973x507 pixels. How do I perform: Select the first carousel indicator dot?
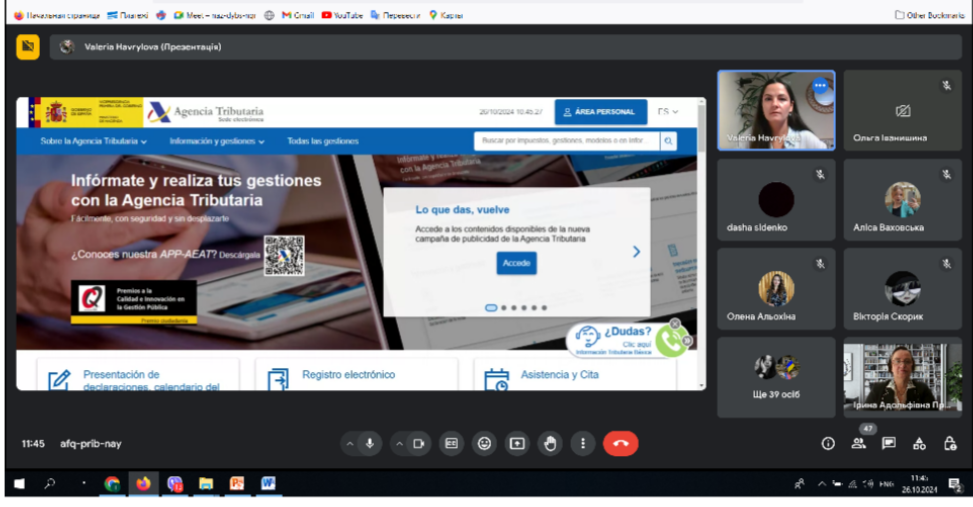[x=491, y=308]
